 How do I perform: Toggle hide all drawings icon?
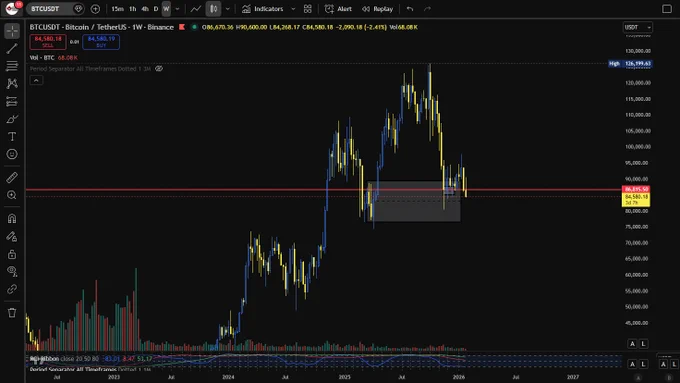coord(12,272)
